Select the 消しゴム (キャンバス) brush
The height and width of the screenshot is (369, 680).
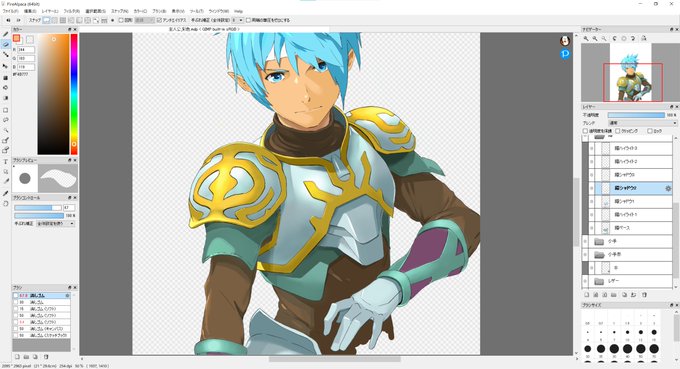pos(41,329)
